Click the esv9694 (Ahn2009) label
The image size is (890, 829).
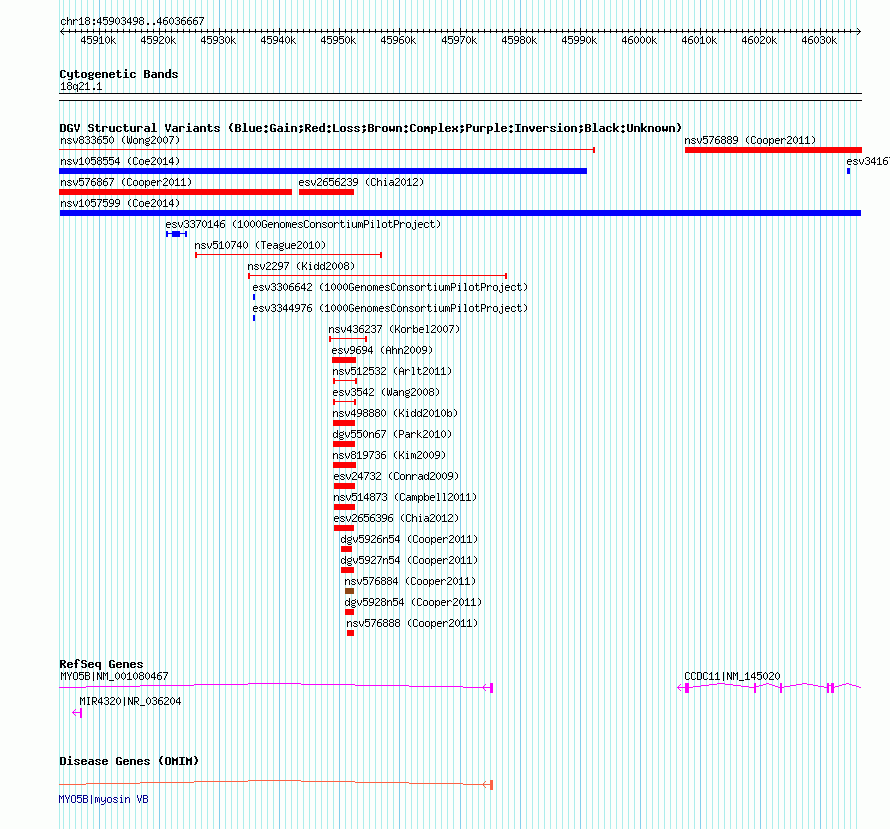(383, 350)
